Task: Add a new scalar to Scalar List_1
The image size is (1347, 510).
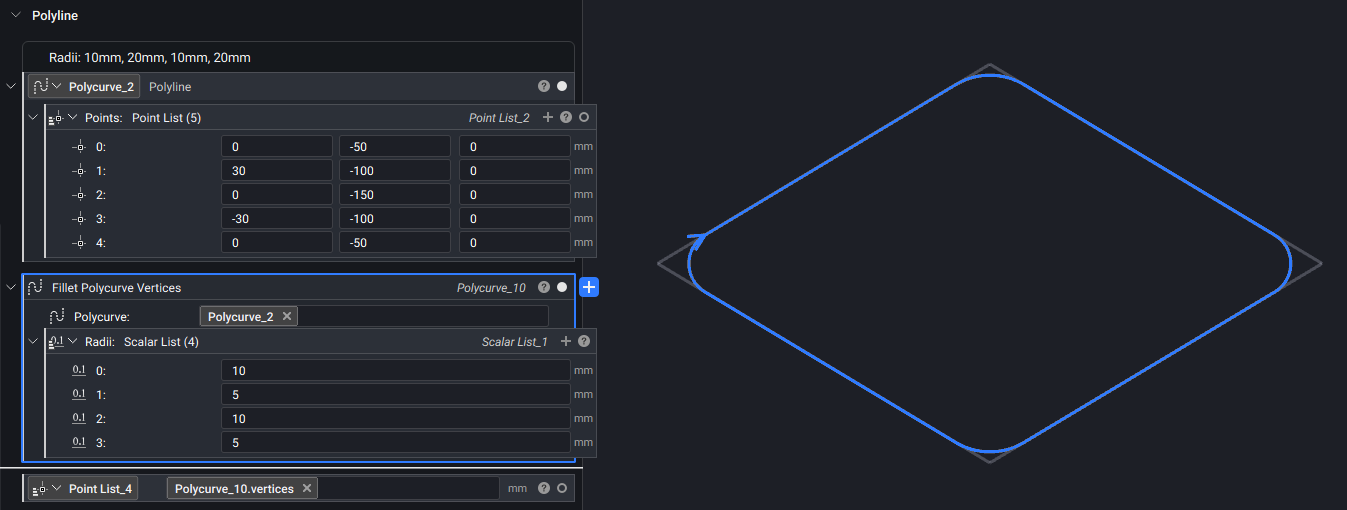Action: point(565,342)
